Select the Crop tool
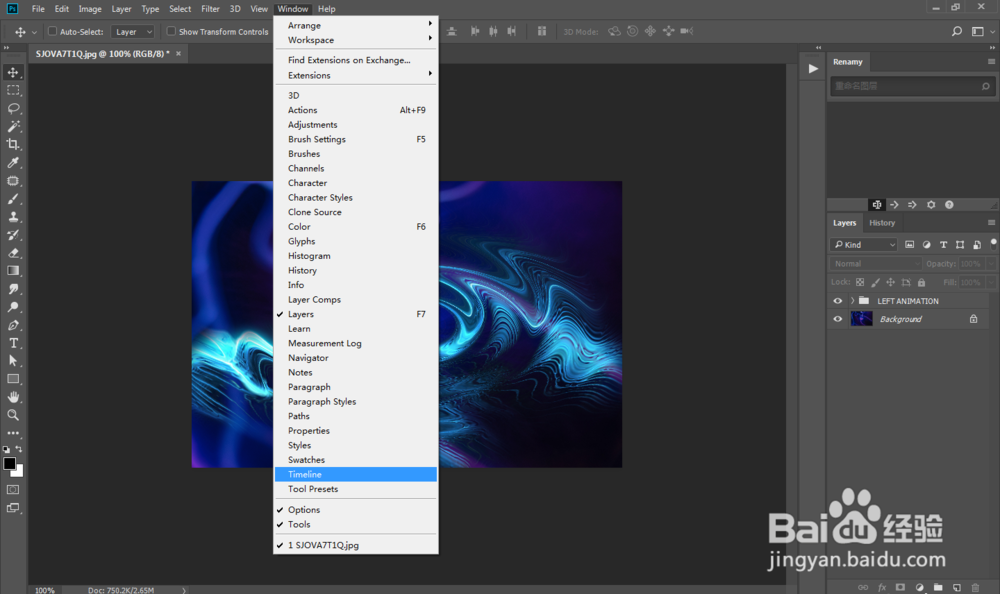Screen dimensions: 1000x594 pos(13,144)
